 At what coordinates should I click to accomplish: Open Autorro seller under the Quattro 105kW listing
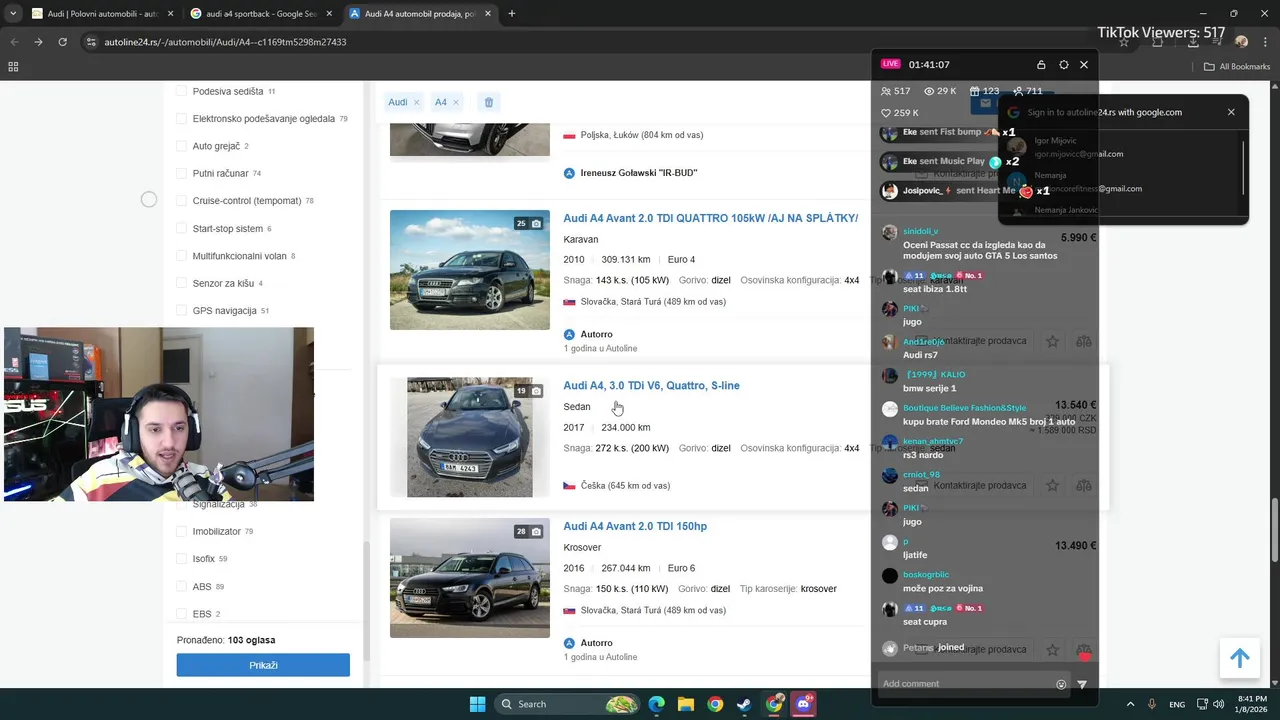pyautogui.click(x=596, y=335)
